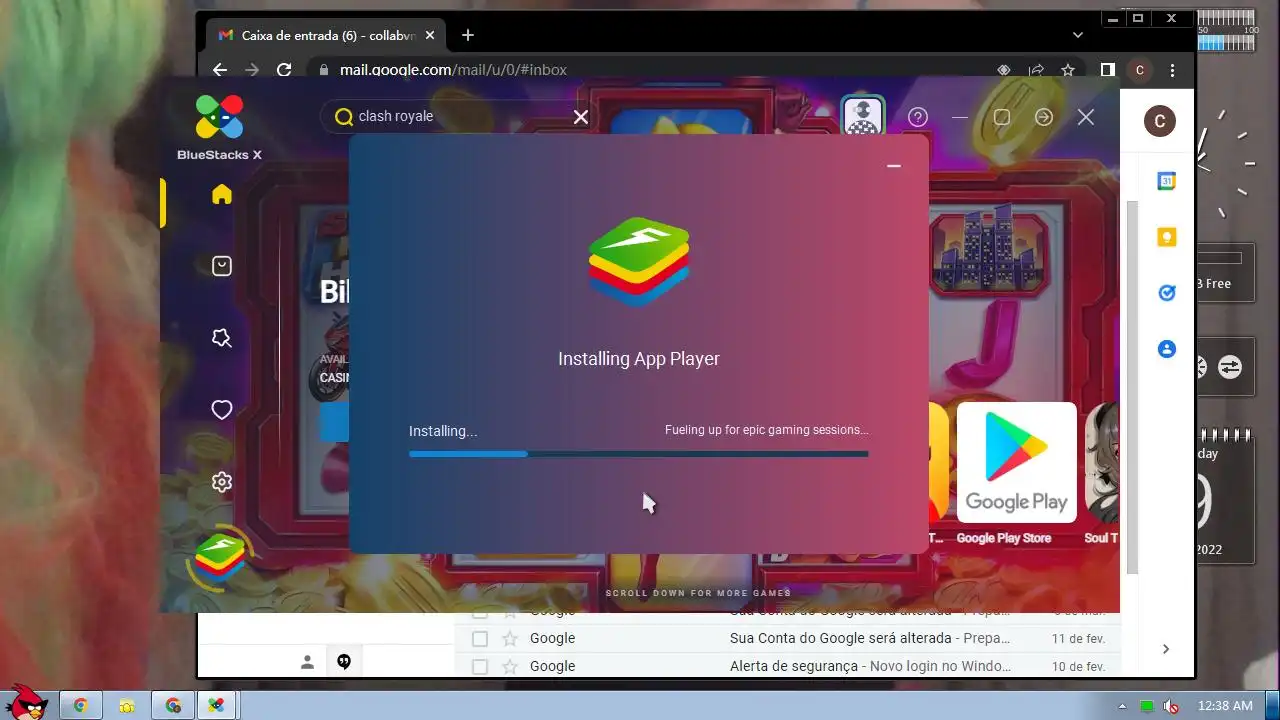This screenshot has height=720, width=1280.
Task: Click the Chrome address bar URL
Action: [x=453, y=70]
